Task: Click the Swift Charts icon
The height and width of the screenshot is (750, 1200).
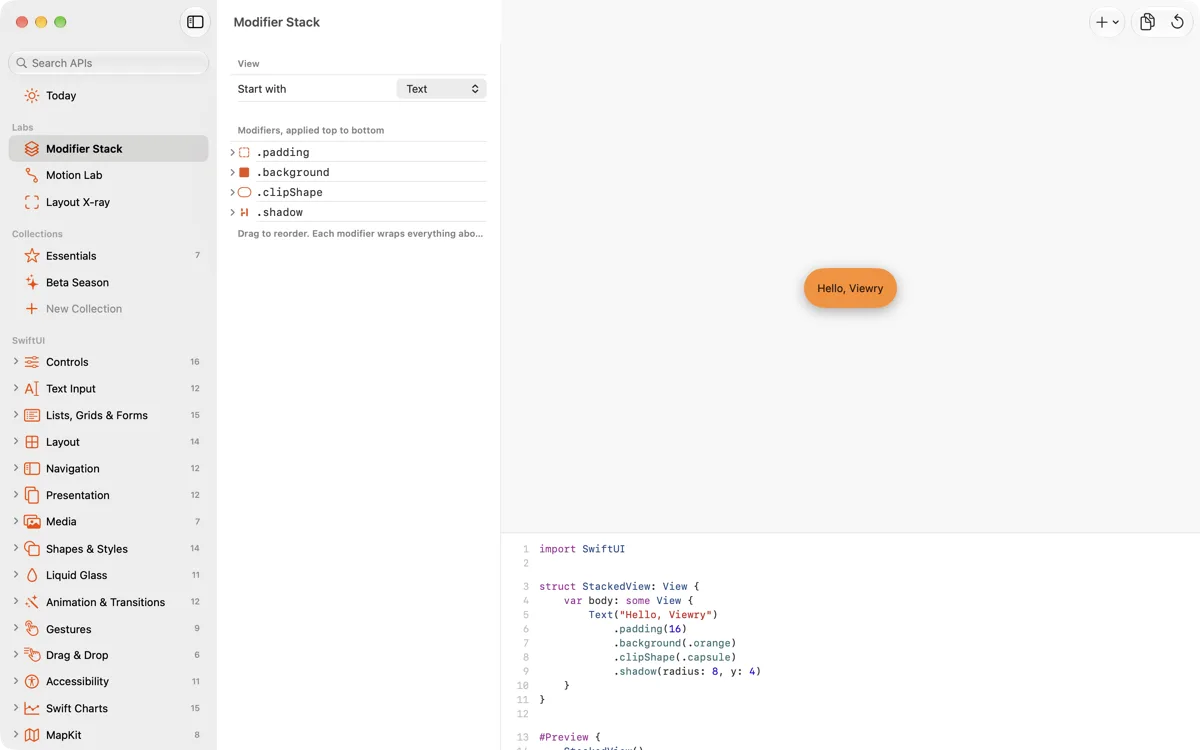Action: coord(32,708)
